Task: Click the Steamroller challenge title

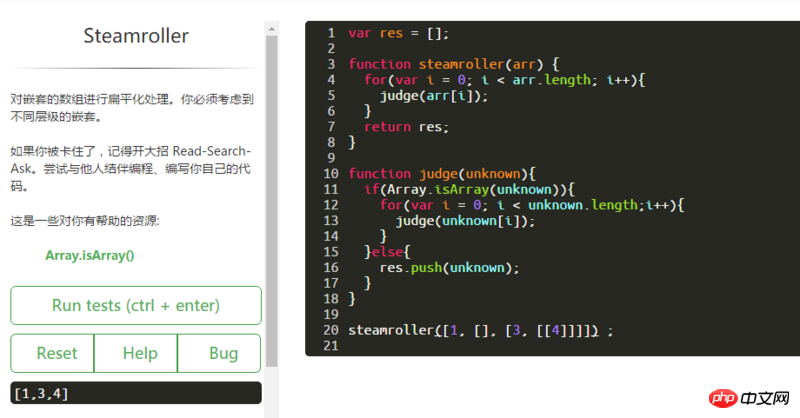Action: pos(136,36)
